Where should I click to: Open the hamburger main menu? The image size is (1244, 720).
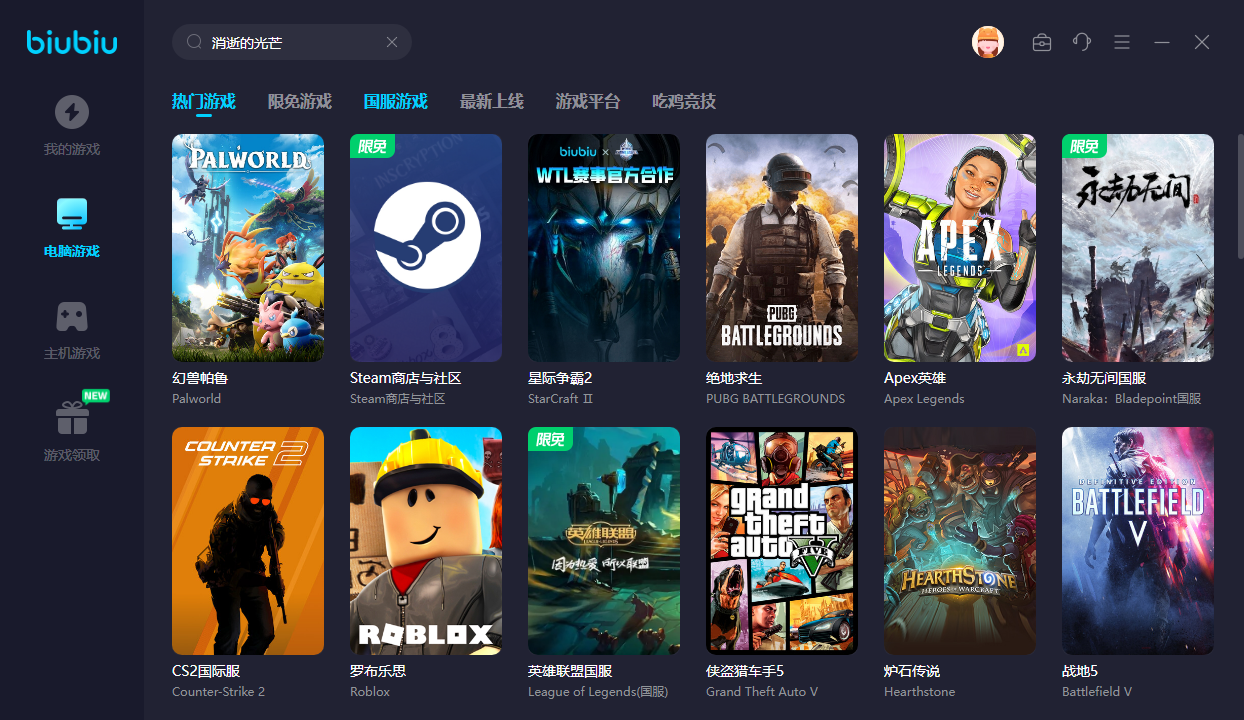(x=1122, y=42)
